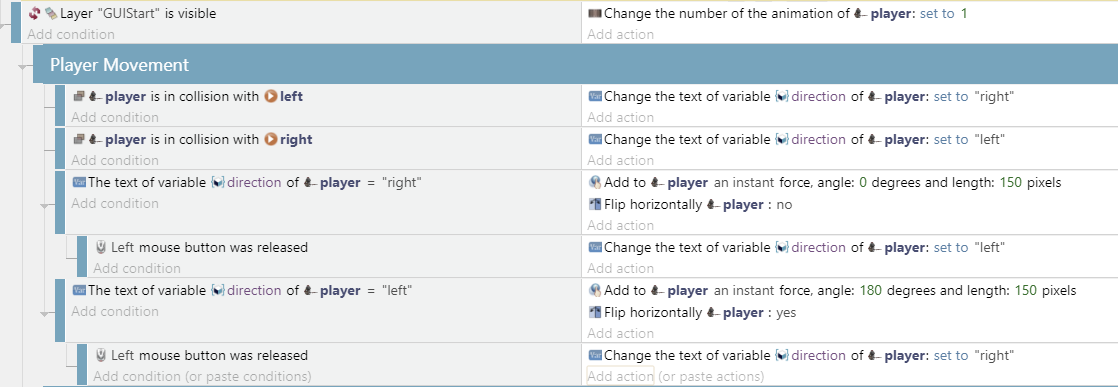The width and height of the screenshot is (1118, 387).
Task: Click the "180" angle value in the force action
Action: pyautogui.click(x=871, y=290)
